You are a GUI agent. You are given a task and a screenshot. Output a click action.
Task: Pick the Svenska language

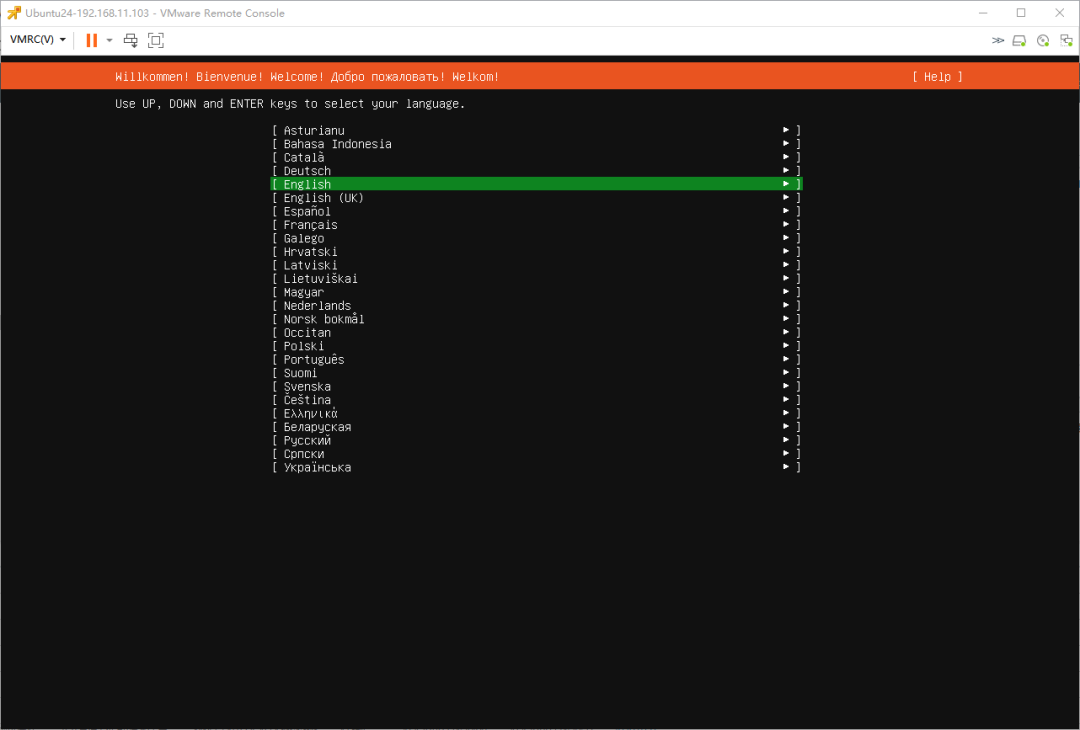[x=537, y=386]
